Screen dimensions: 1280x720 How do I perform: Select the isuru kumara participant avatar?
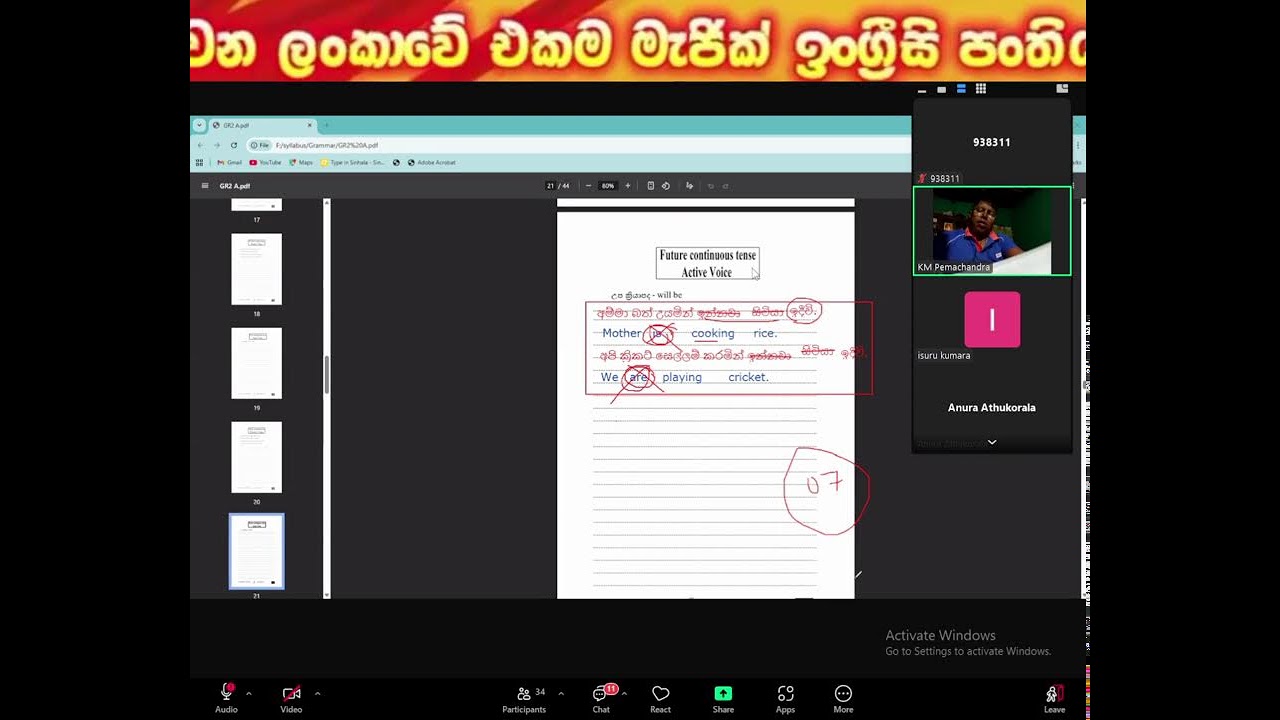pos(992,320)
